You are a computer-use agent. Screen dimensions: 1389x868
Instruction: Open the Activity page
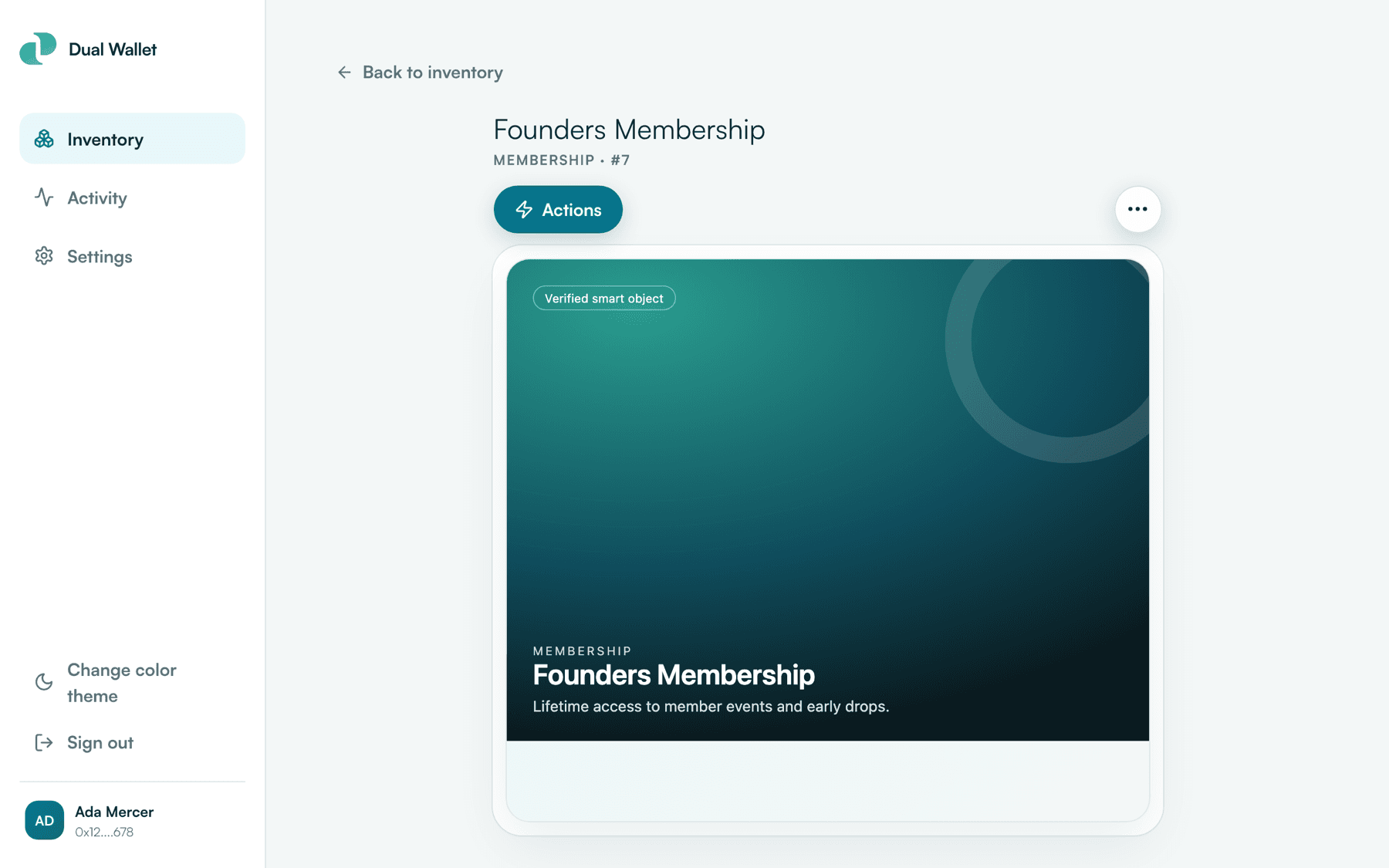133,198
